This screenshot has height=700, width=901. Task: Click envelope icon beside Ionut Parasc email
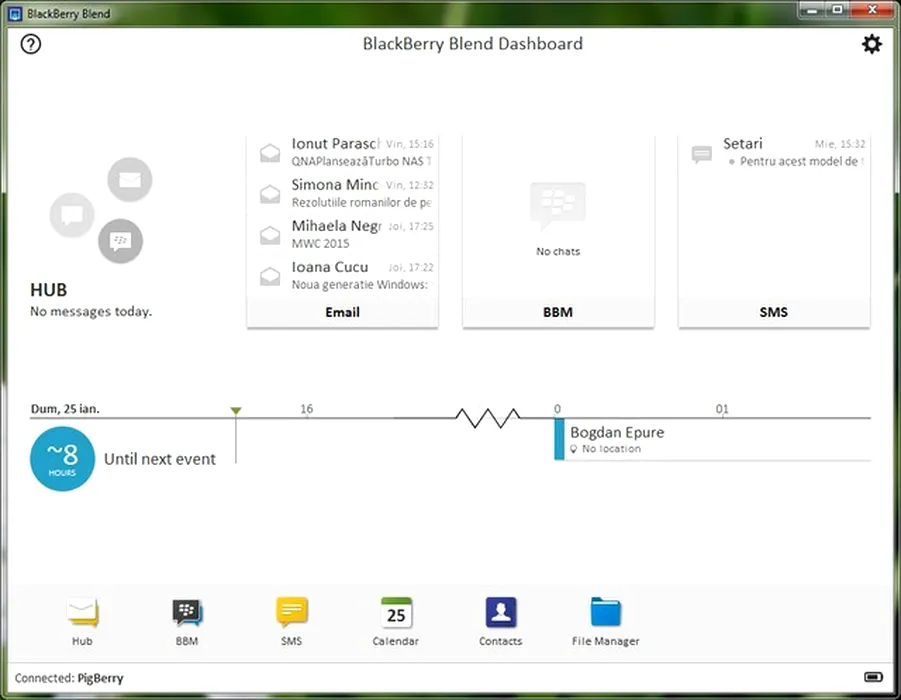(x=270, y=153)
